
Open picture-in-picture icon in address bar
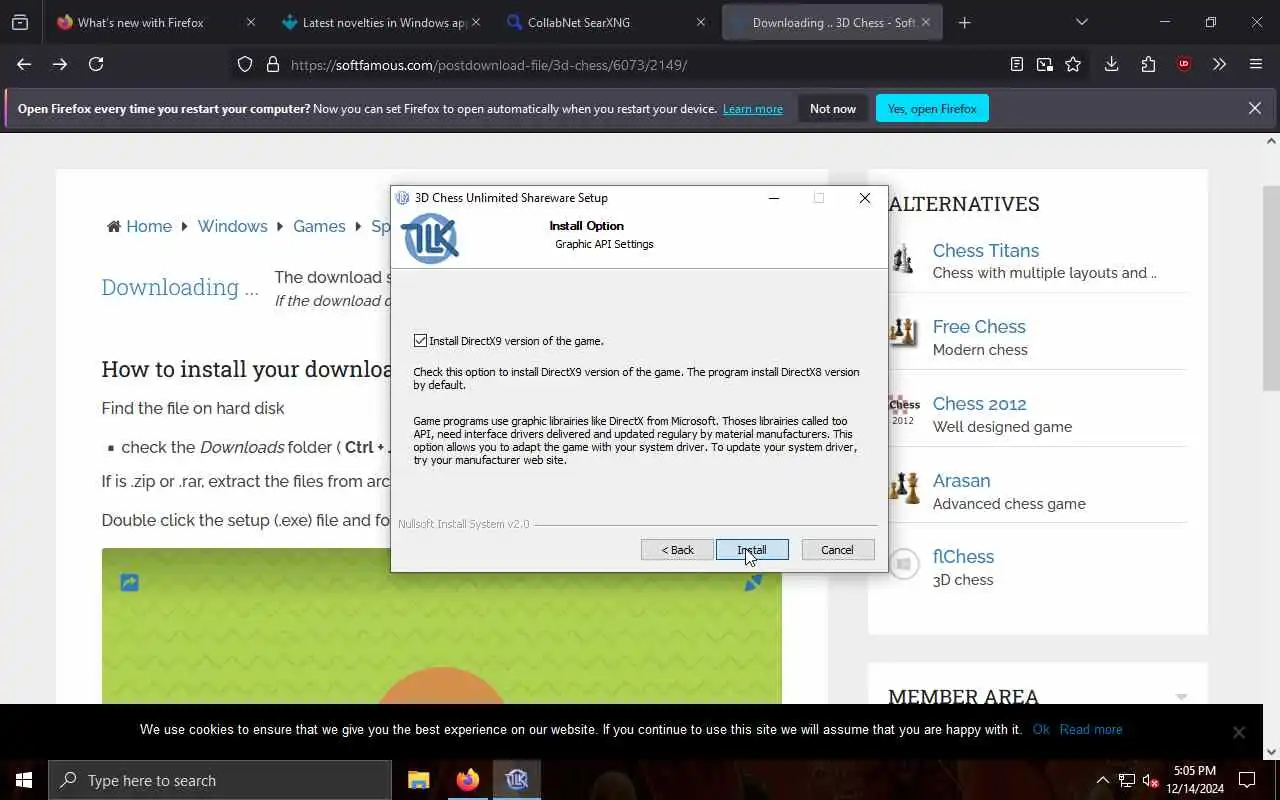click(x=1045, y=64)
